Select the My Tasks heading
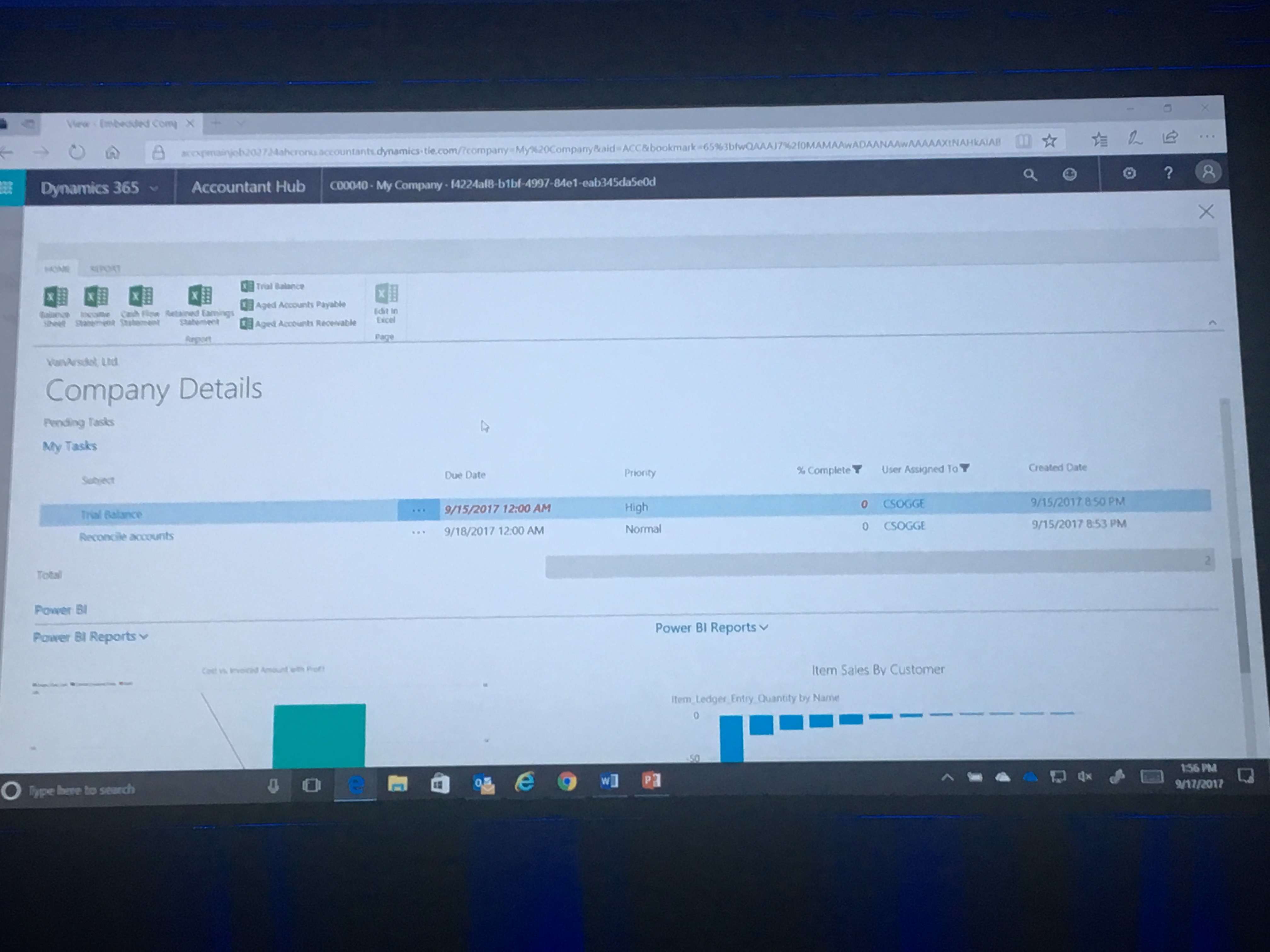The width and height of the screenshot is (1270, 952). coord(70,446)
